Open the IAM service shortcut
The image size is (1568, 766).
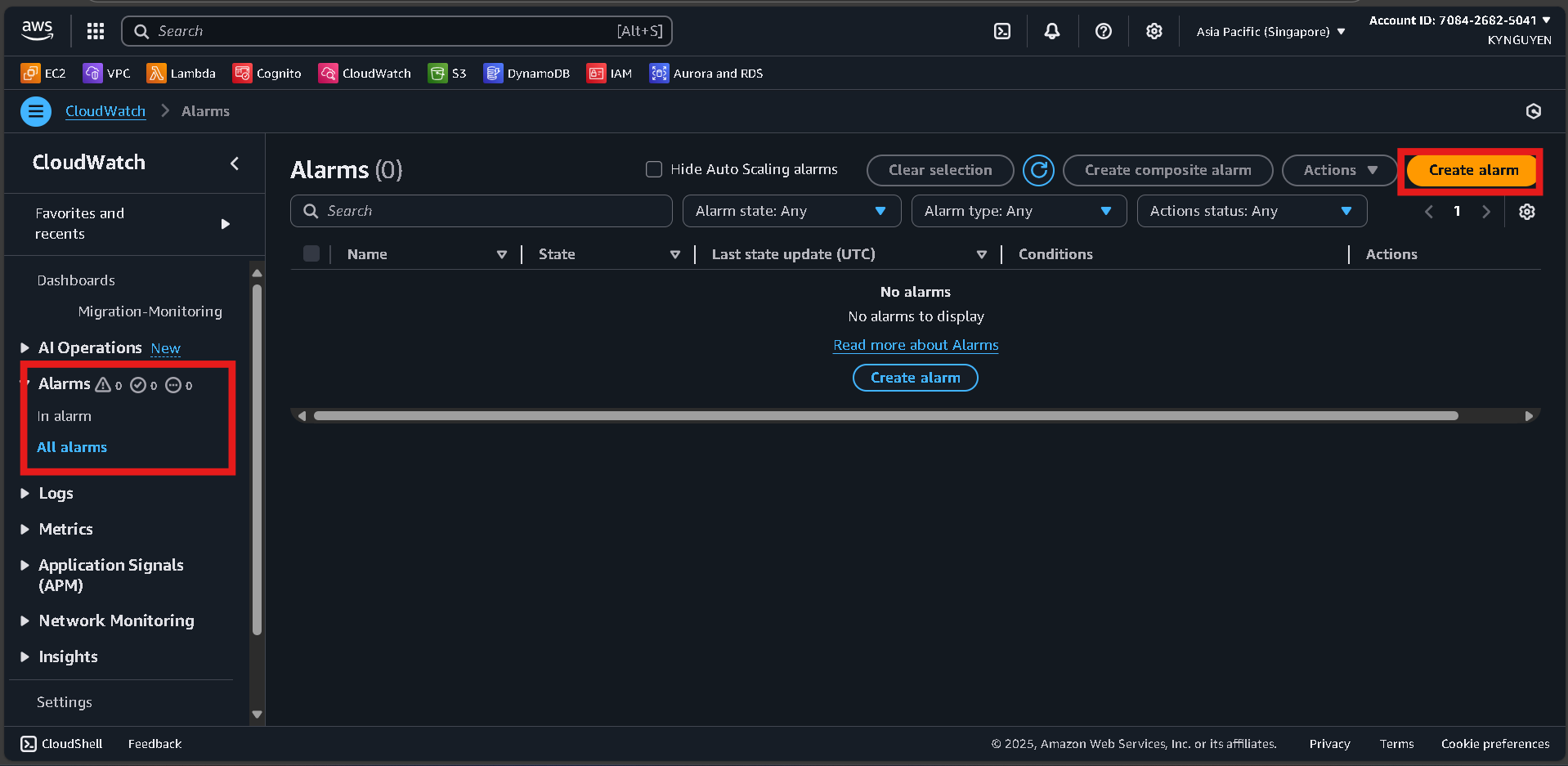point(609,73)
